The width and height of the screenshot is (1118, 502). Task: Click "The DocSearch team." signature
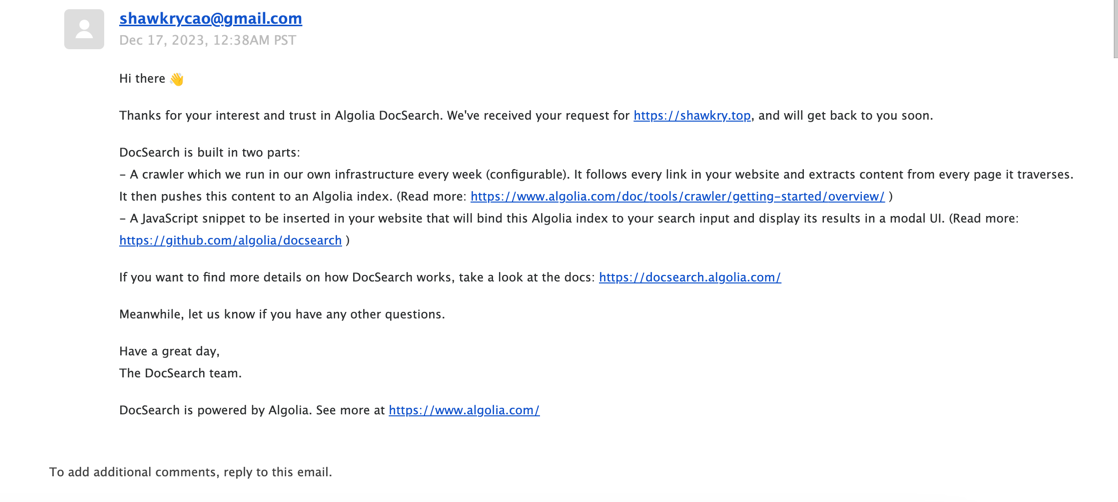180,372
